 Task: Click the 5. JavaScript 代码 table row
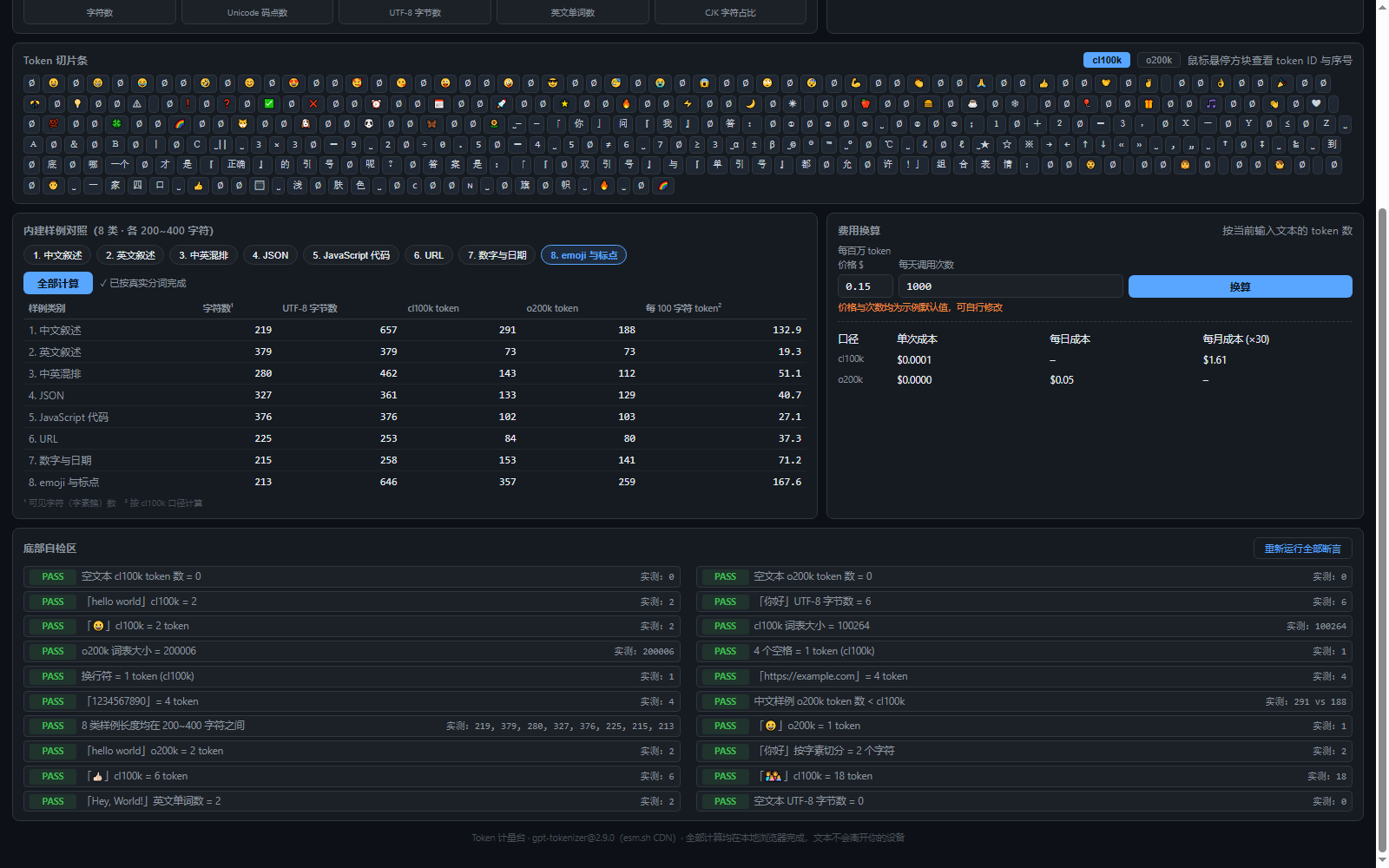[415, 417]
